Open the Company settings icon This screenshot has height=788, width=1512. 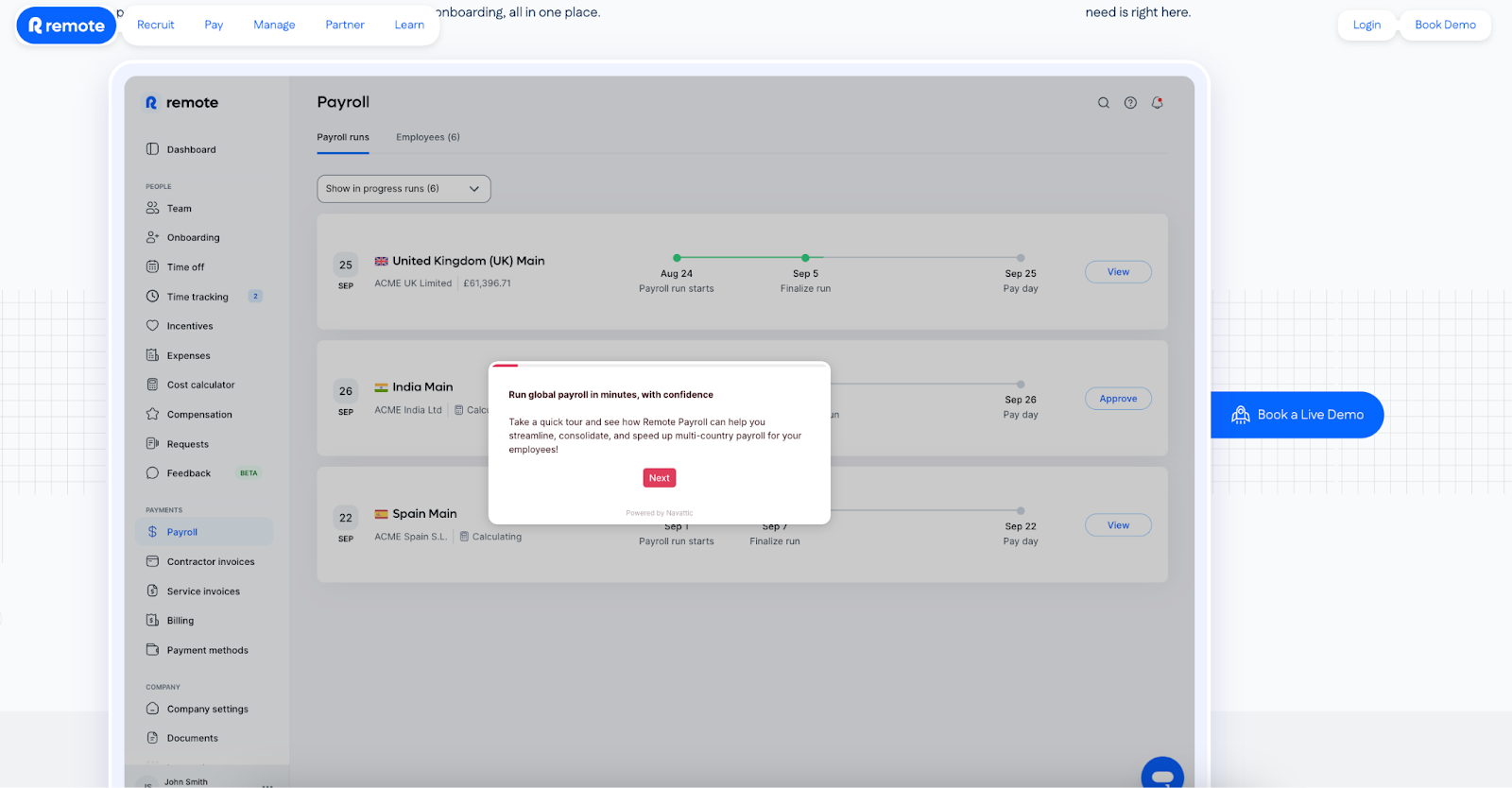[152, 709]
